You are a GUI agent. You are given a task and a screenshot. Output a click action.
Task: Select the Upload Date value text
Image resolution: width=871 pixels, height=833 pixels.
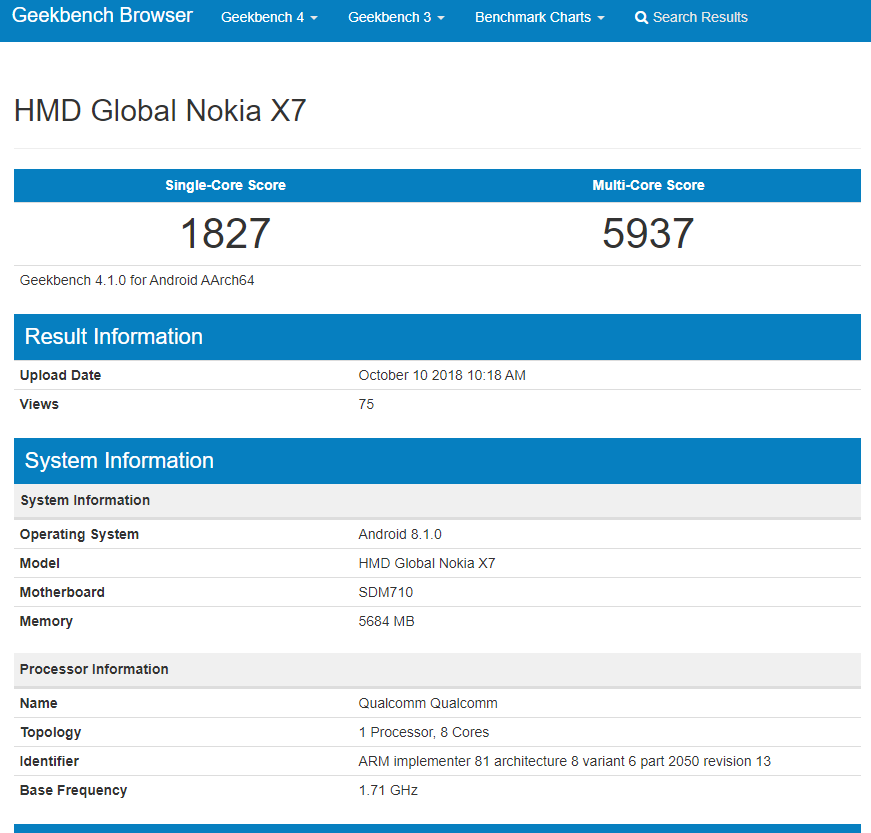(442, 375)
